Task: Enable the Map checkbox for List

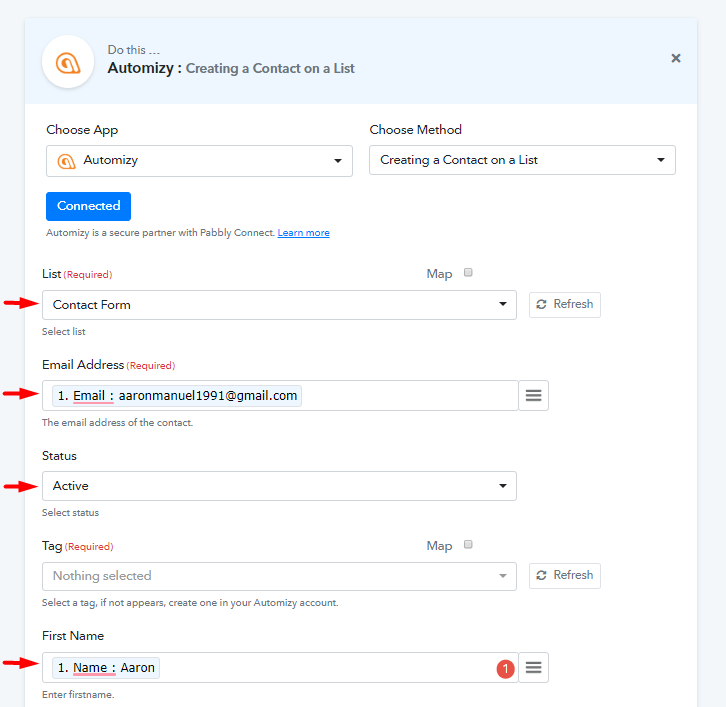Action: click(x=468, y=272)
